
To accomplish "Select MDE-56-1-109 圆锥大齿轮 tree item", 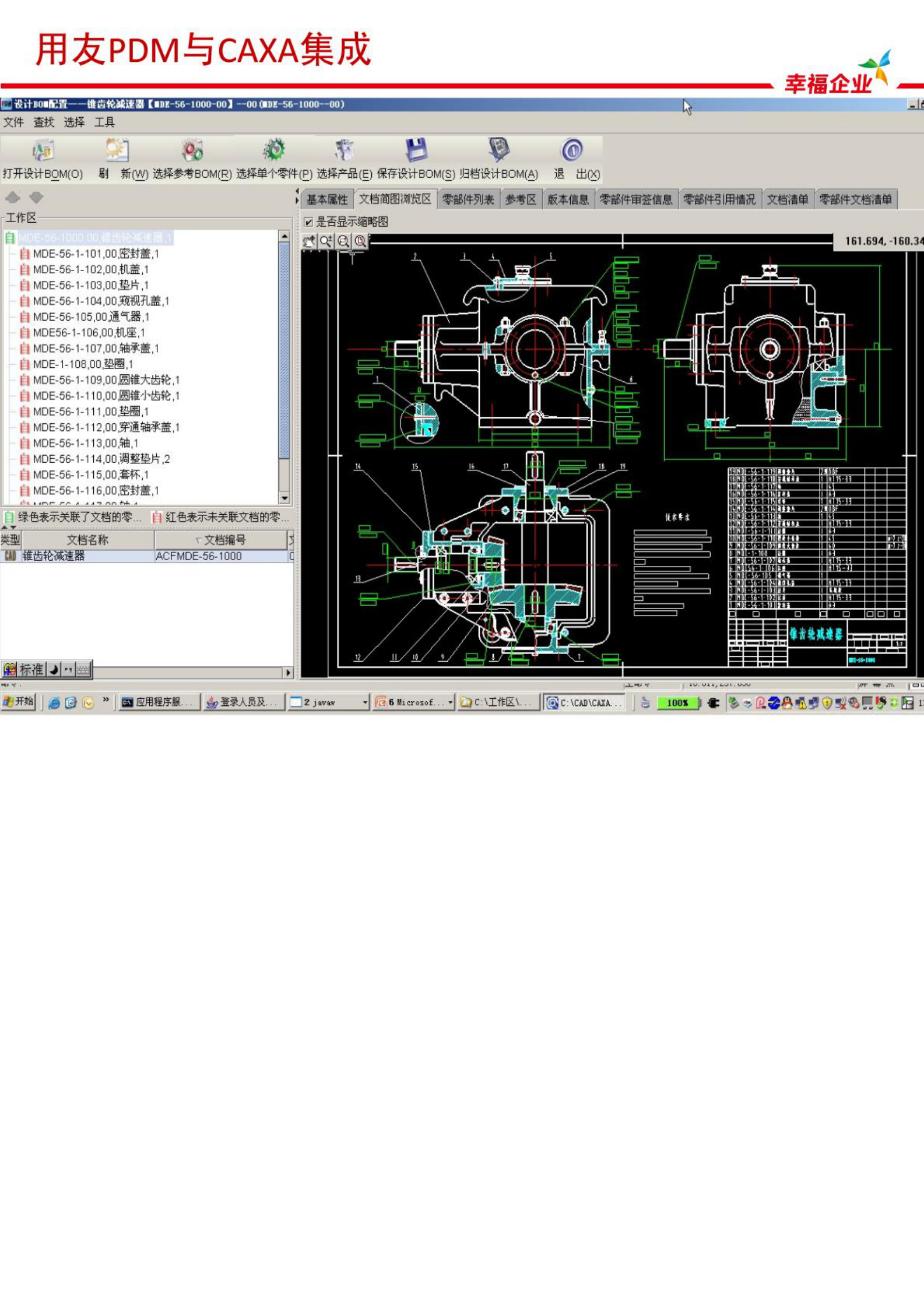I will point(106,380).
